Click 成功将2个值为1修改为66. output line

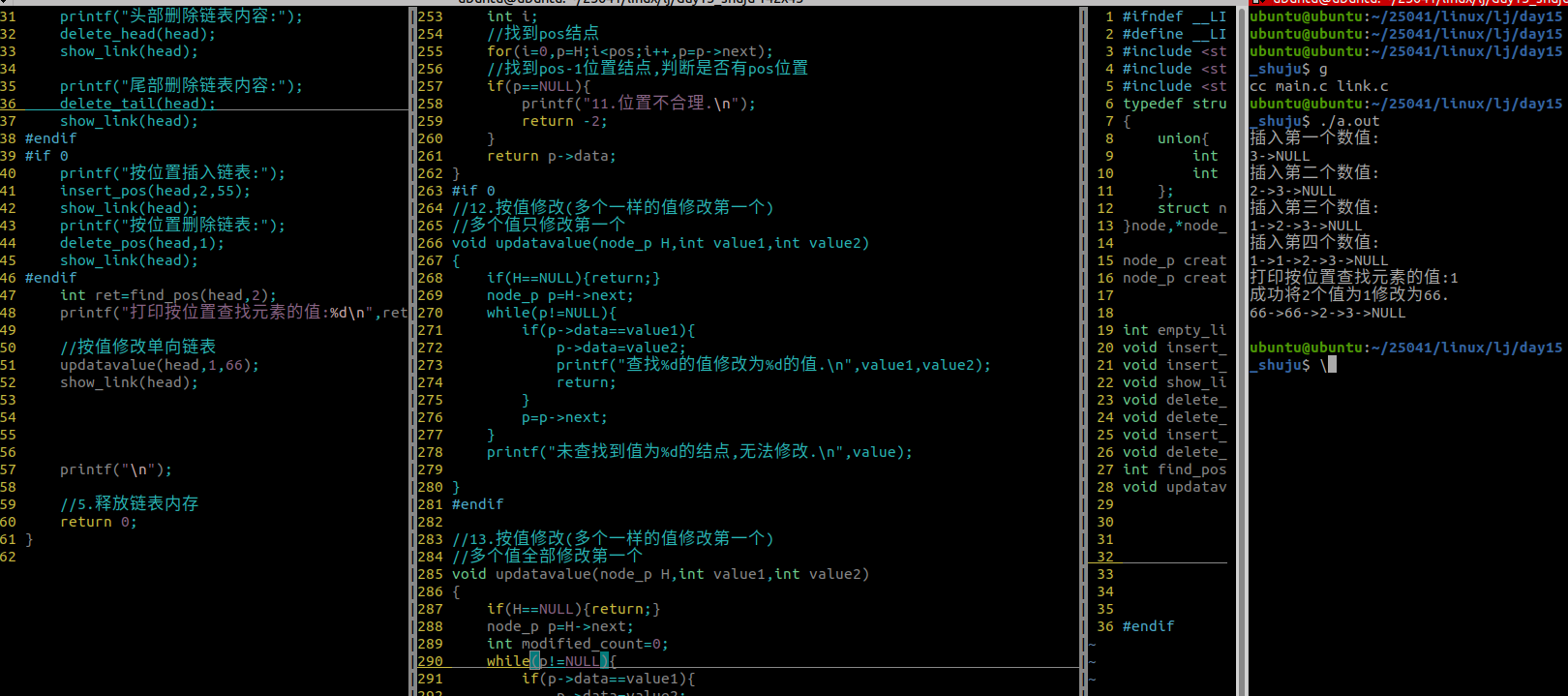pyautogui.click(x=1349, y=295)
